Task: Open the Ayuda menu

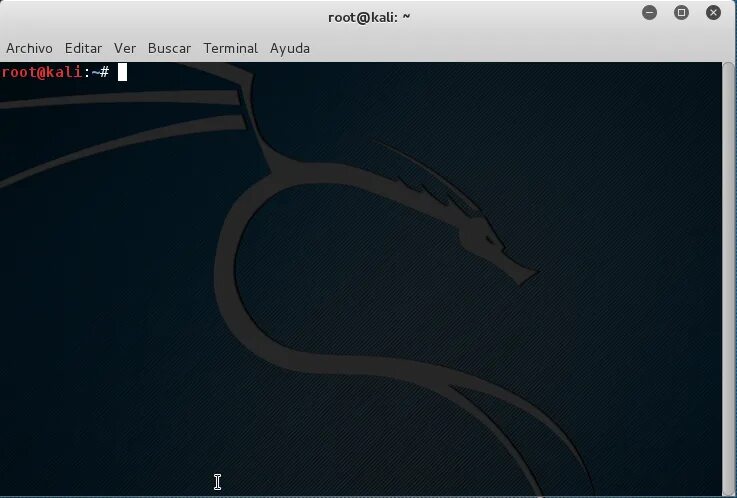Action: (x=290, y=48)
